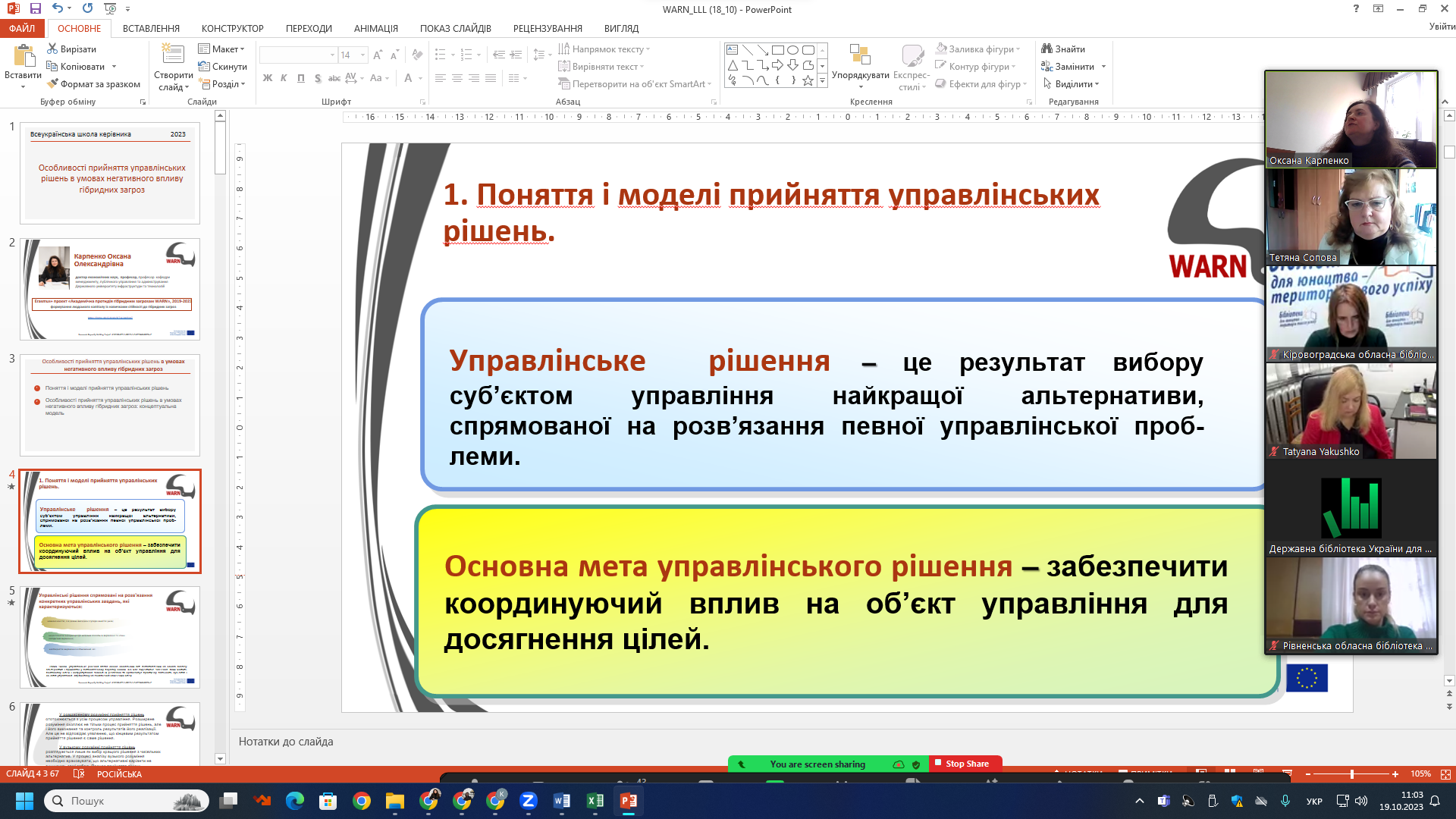
Task: Click Align Text (Вирівняти текст) button
Action: (601, 67)
